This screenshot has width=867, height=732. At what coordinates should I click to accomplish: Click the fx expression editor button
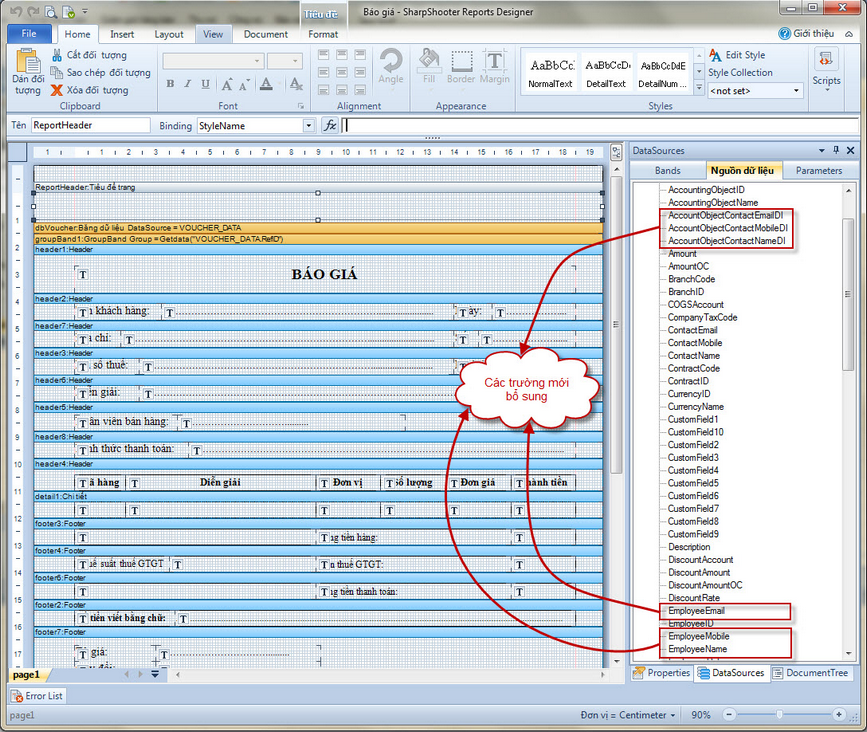[x=330, y=126]
